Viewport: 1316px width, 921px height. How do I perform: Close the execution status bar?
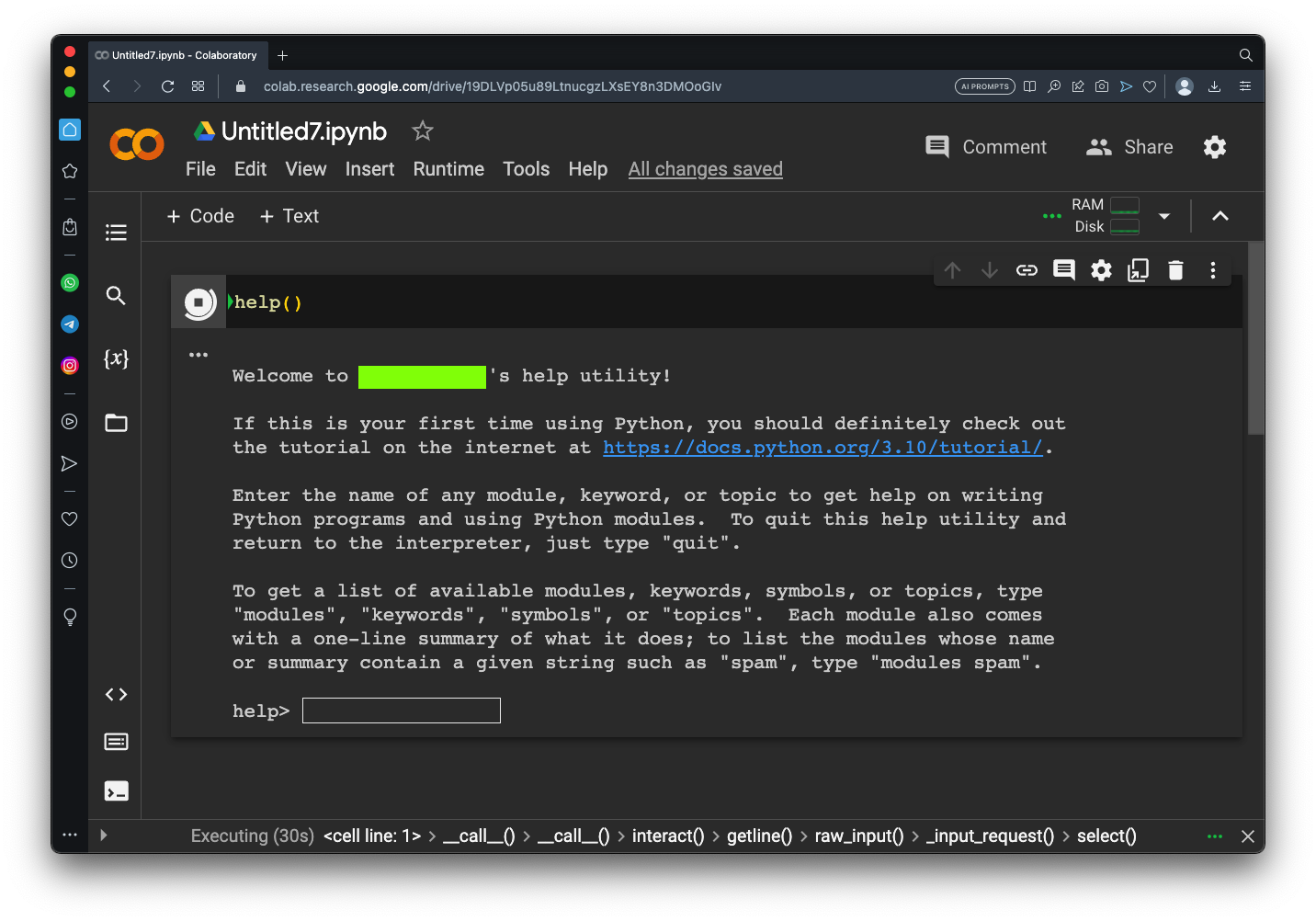[1248, 836]
